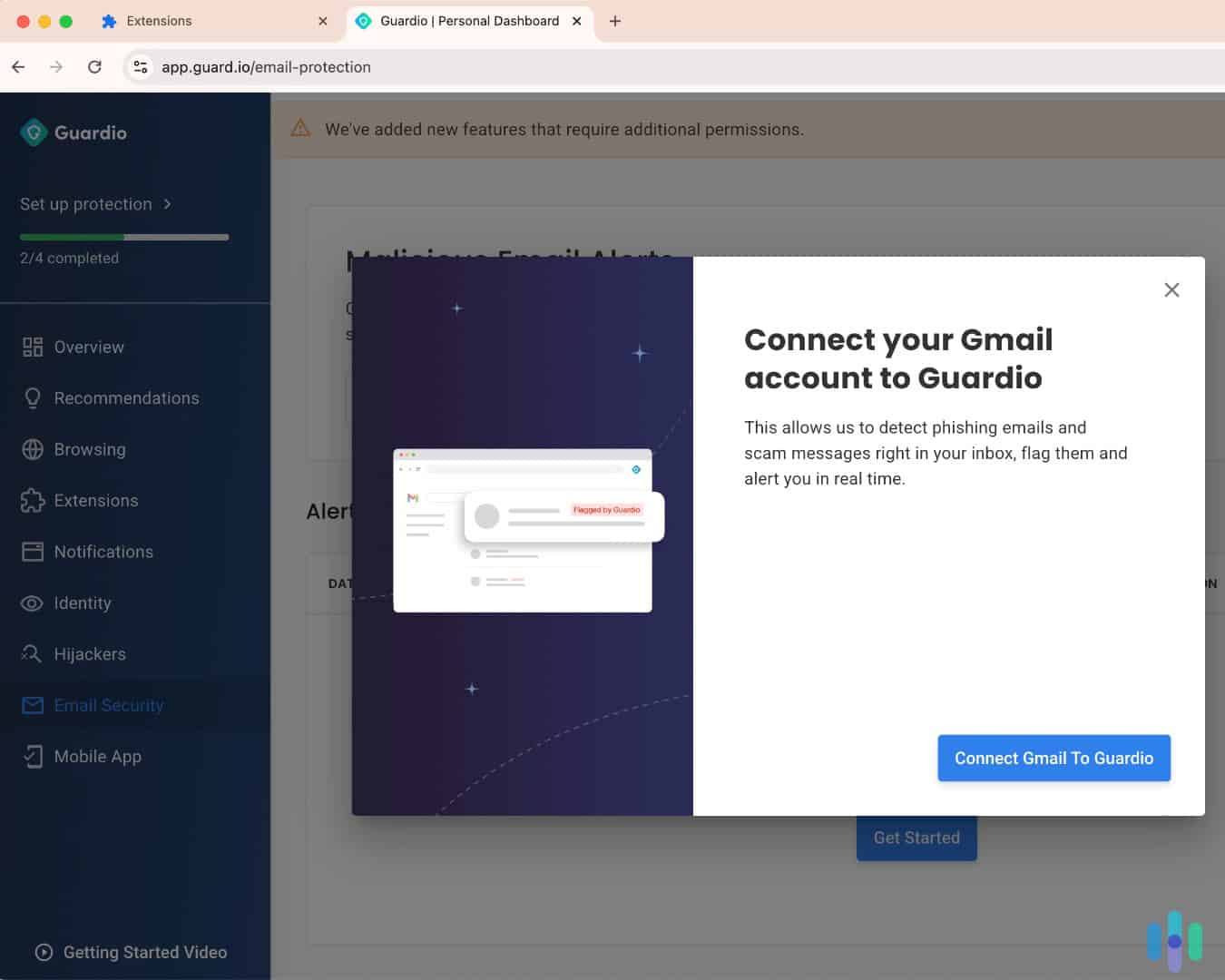This screenshot has width=1225, height=980.
Task: Open site information in the address bar
Action: click(140, 66)
